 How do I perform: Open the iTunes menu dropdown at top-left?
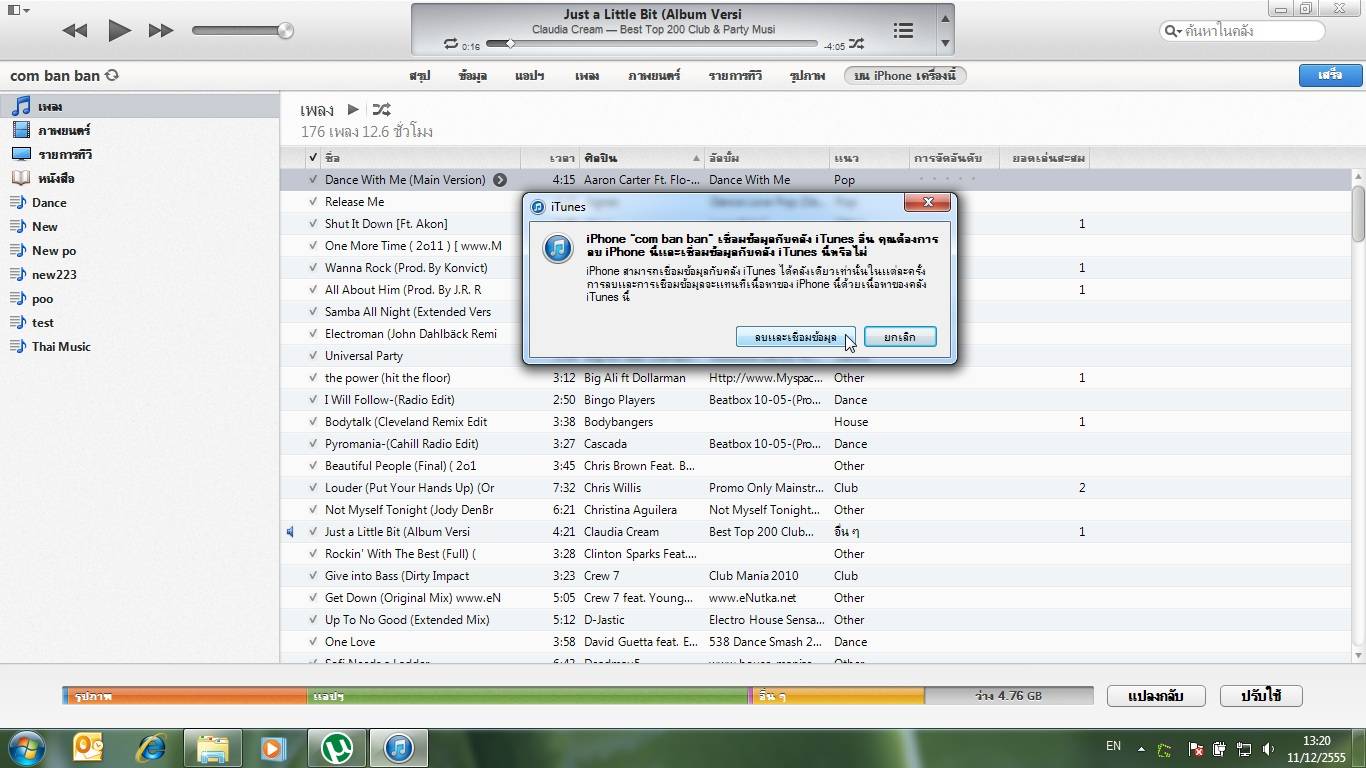pyautogui.click(x=18, y=10)
